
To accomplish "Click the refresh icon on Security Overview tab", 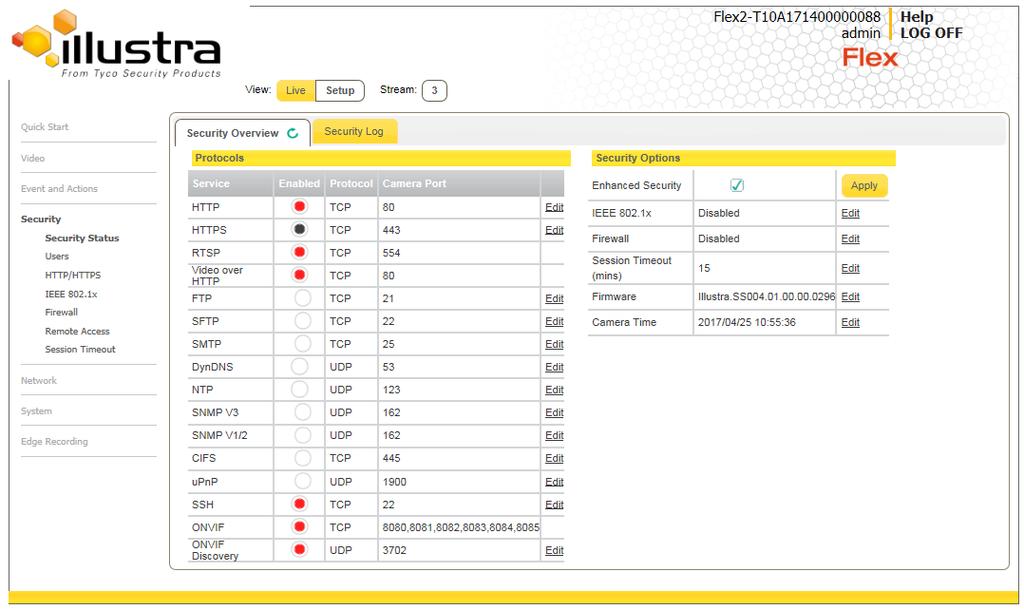I will [x=293, y=133].
